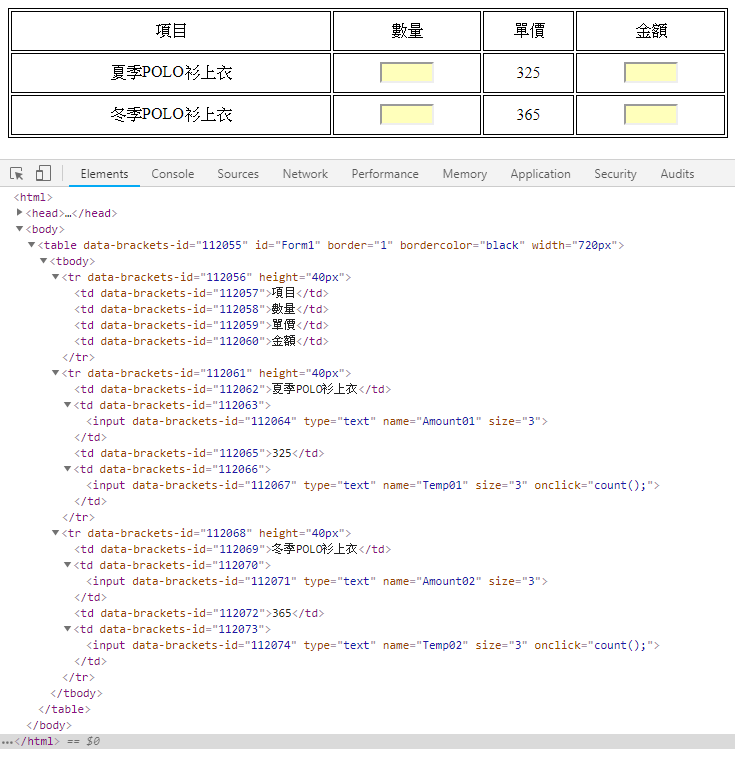Click the amount input for 冬季POLO衫上衣
The image size is (735, 761).
point(651,115)
